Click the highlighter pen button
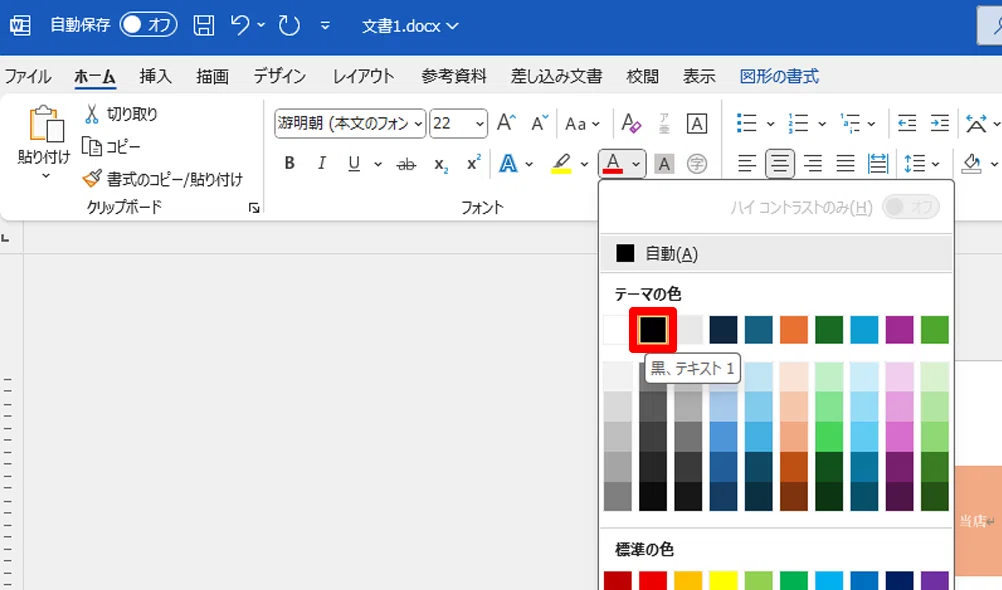This screenshot has width=1002, height=590. click(x=561, y=164)
